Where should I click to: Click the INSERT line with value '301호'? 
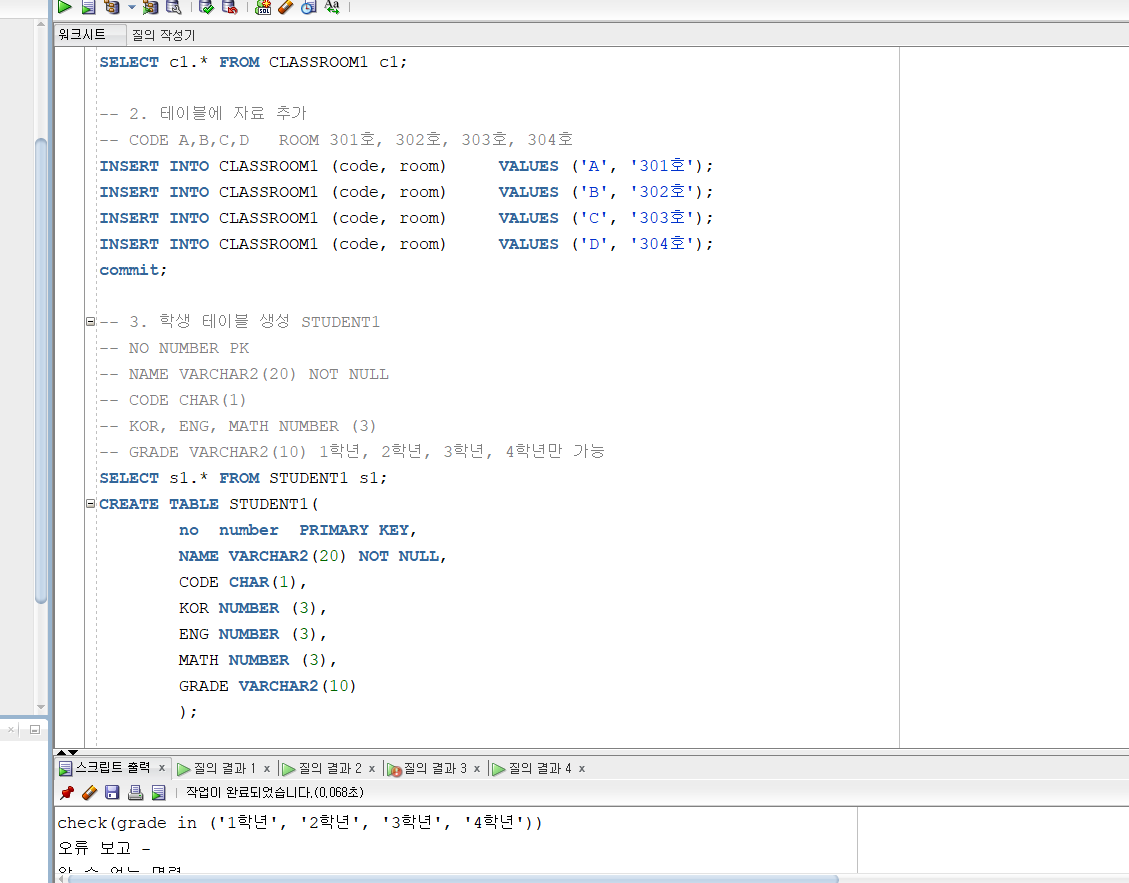[406, 166]
